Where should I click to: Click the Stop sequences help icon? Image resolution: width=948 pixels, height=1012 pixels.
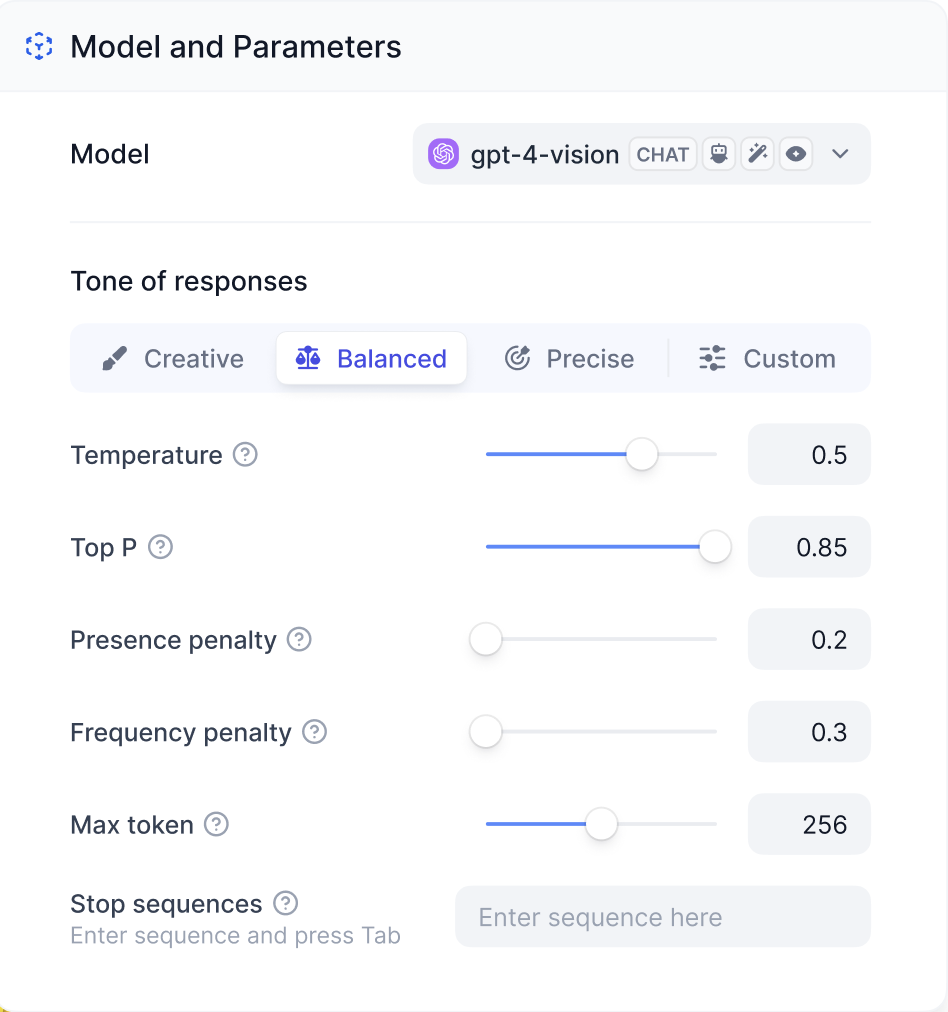(286, 904)
